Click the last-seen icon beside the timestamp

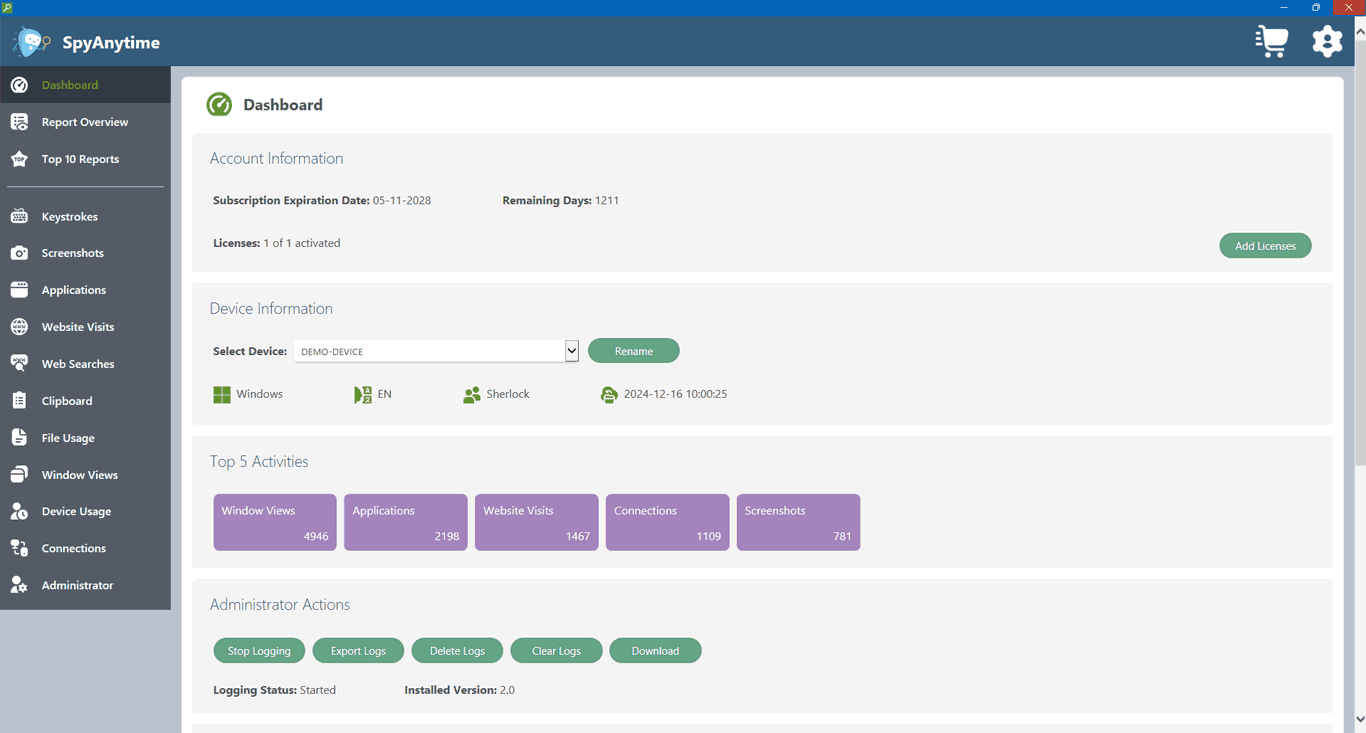pos(609,395)
